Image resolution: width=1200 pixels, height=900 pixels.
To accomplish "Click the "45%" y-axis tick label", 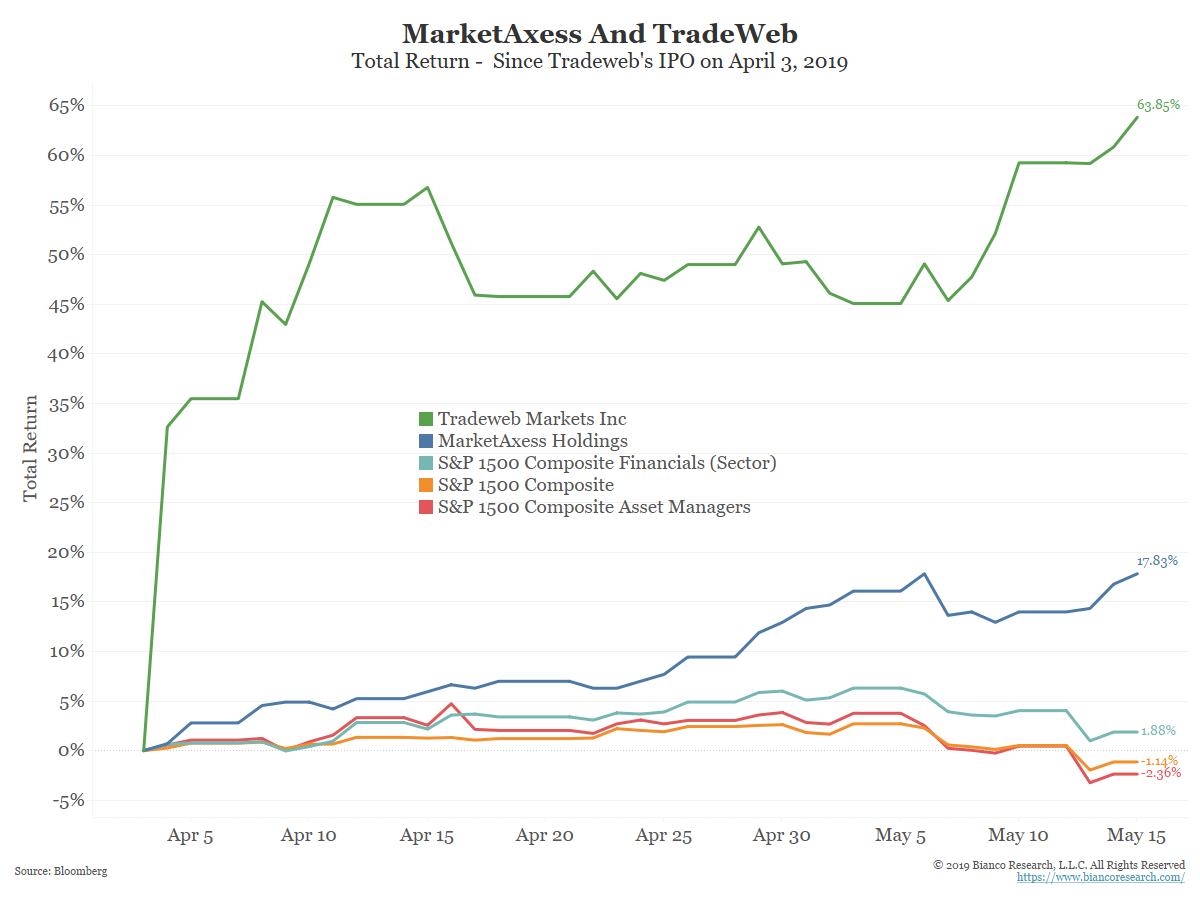I will [67, 304].
